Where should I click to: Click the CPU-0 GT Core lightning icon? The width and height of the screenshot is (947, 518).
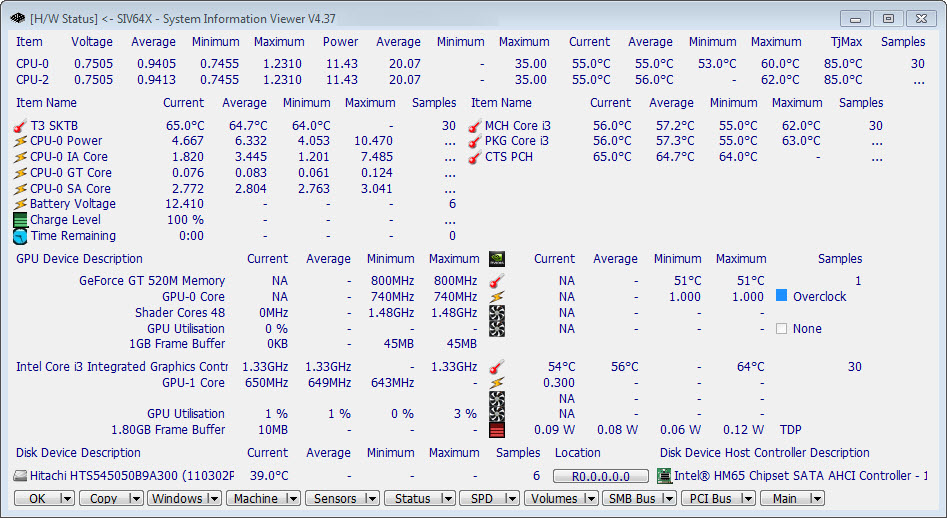pyautogui.click(x=20, y=173)
